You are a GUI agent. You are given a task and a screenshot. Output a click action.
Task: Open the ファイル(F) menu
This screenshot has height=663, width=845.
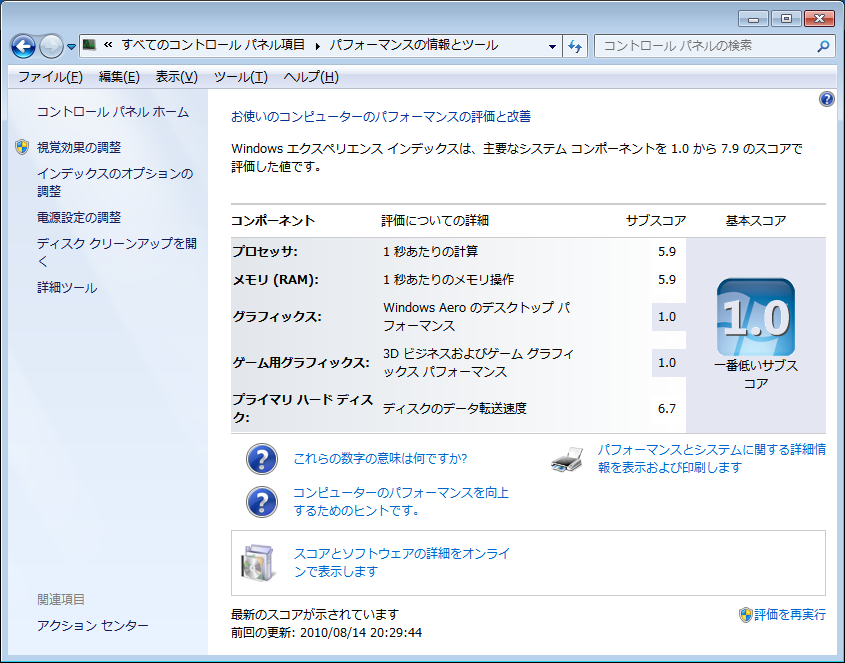(x=50, y=77)
